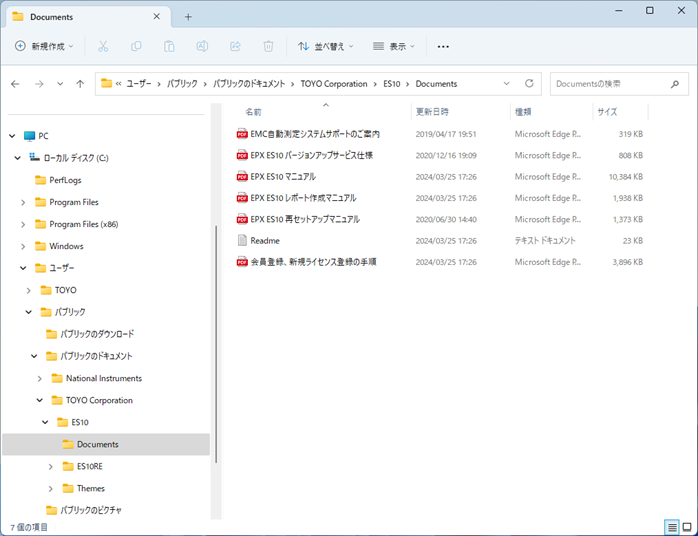Screen dimensions: 698x536
Task: Open the 並べ替え sort dropdown
Action: coord(326,46)
